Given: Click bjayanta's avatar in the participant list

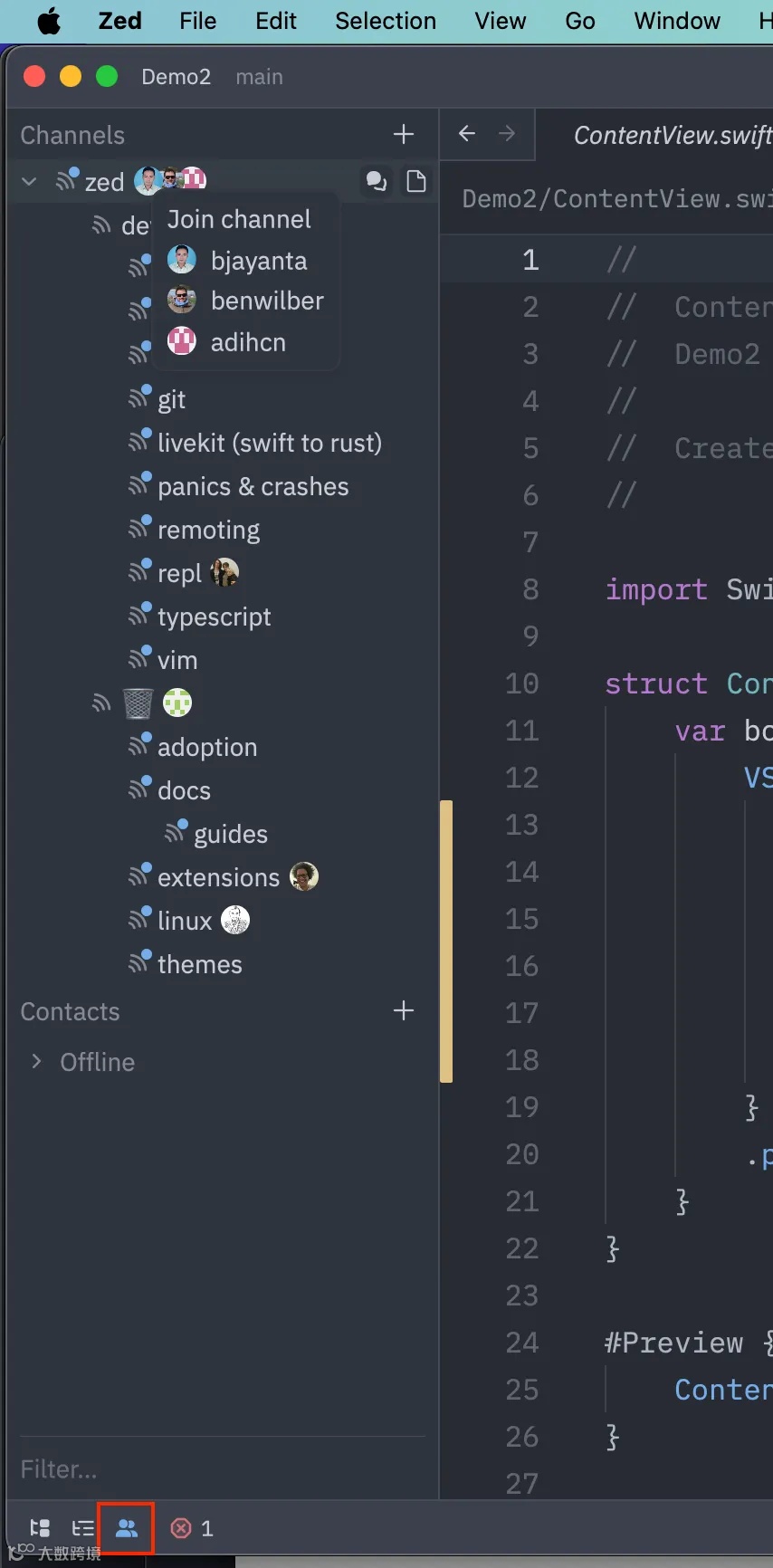Looking at the screenshot, I should (182, 260).
